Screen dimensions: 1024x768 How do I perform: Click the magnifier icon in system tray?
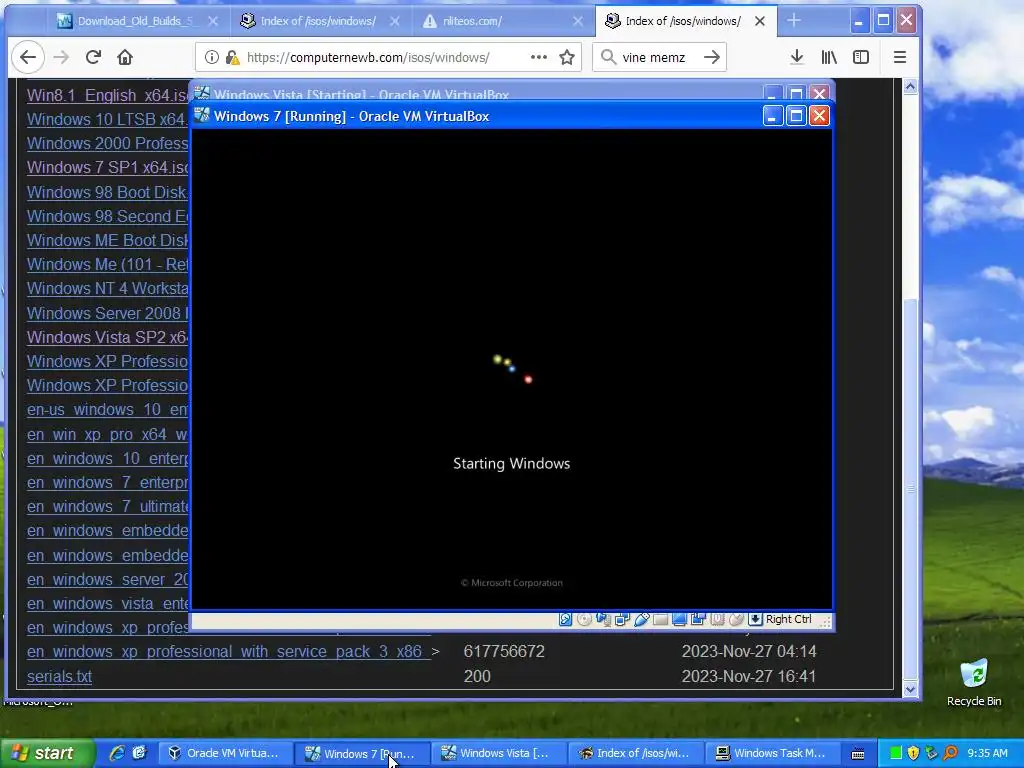950,753
